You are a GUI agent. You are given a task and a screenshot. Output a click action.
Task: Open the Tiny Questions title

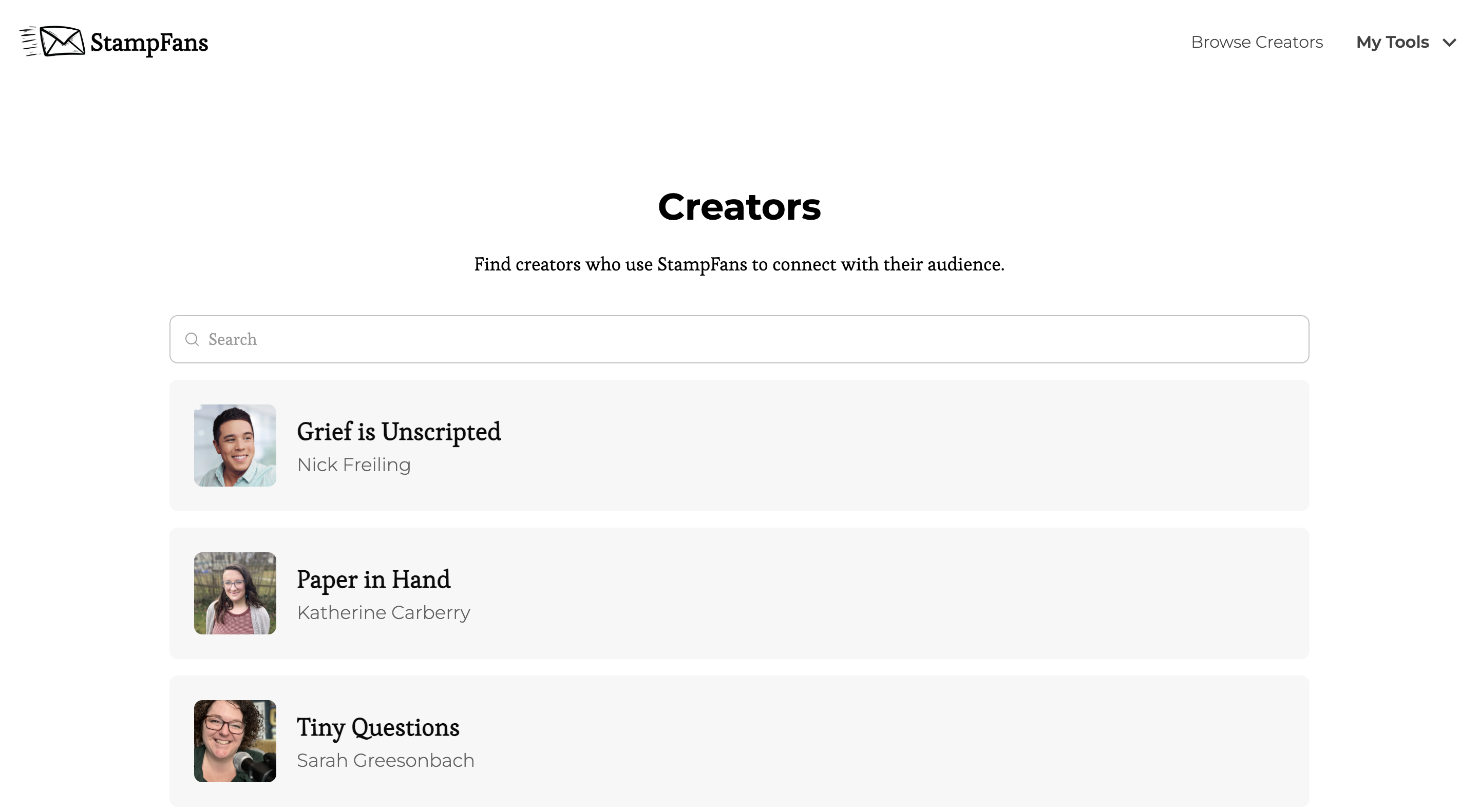pyautogui.click(x=378, y=728)
